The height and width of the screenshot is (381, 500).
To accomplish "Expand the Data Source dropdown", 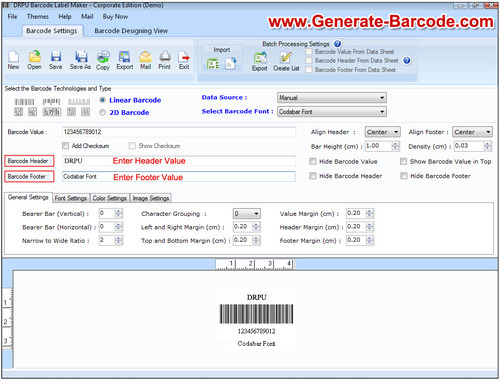I will 332,98.
